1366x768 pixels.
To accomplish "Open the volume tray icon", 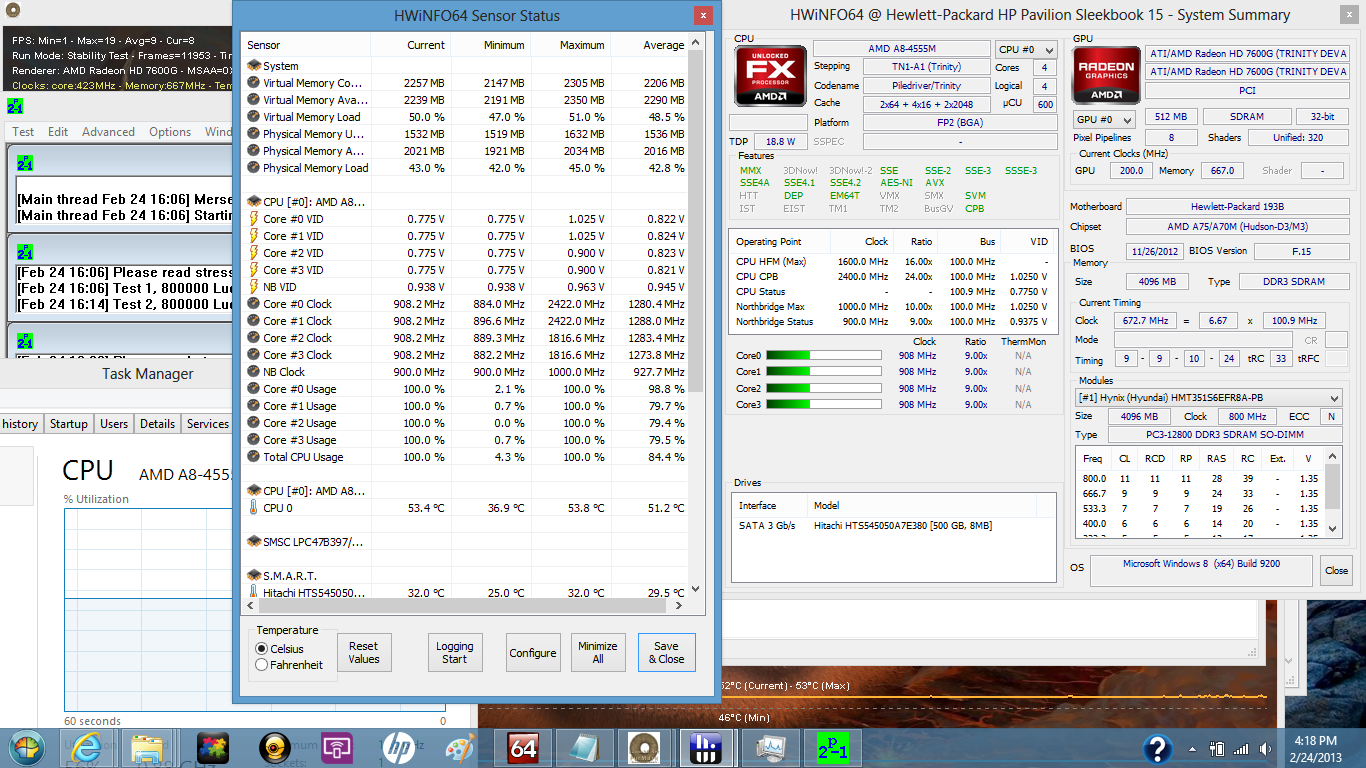I will click(x=1265, y=748).
